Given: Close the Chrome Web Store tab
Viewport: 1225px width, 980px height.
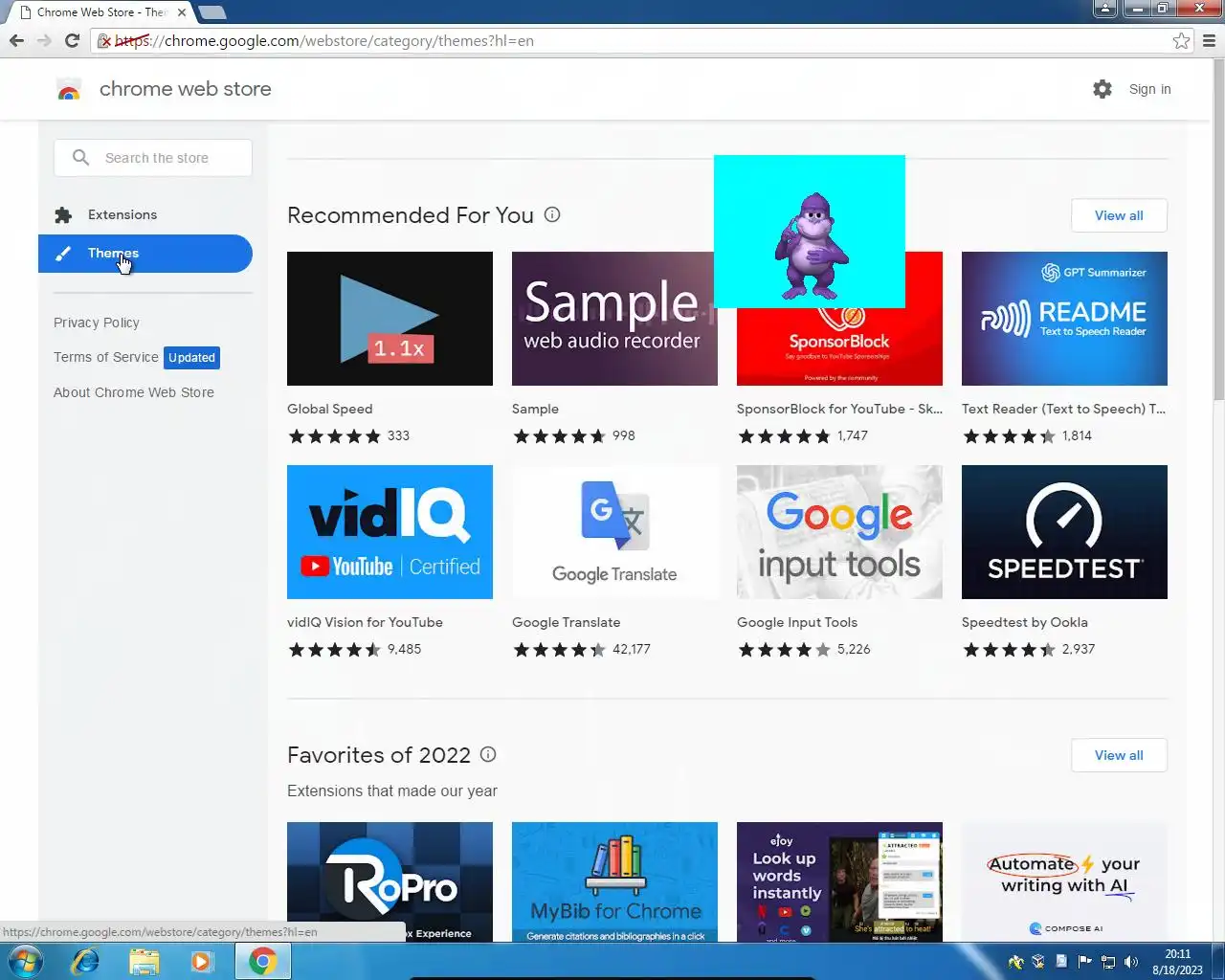Looking at the screenshot, I should [x=182, y=12].
